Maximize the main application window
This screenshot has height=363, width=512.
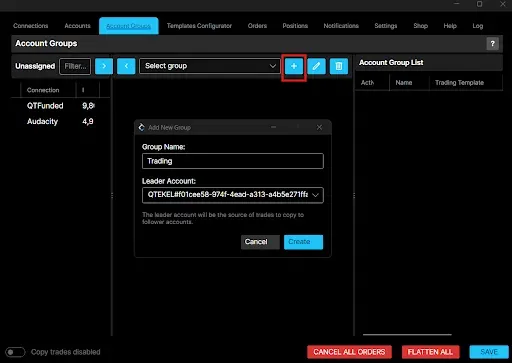[479, 4]
